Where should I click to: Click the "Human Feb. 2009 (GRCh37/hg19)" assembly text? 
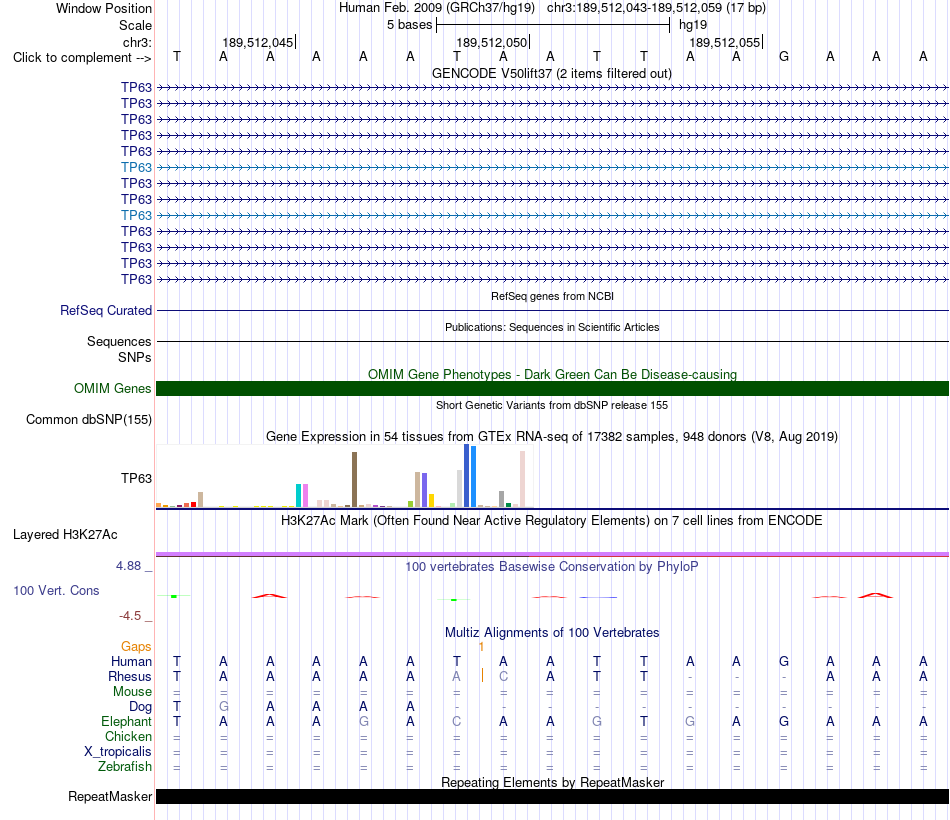coord(437,8)
